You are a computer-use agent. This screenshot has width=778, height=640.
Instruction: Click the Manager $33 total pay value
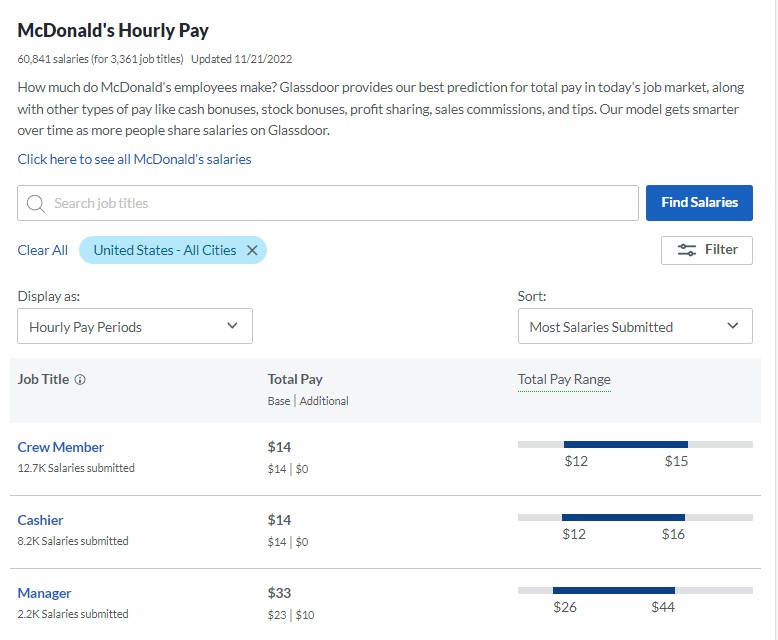click(279, 593)
